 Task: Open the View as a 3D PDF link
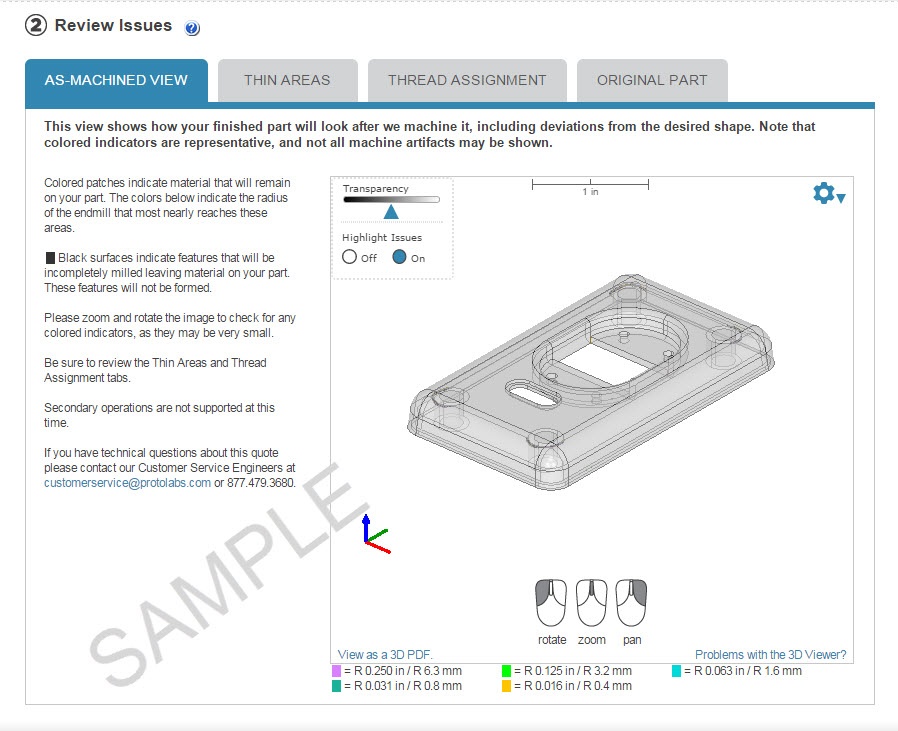(385, 654)
